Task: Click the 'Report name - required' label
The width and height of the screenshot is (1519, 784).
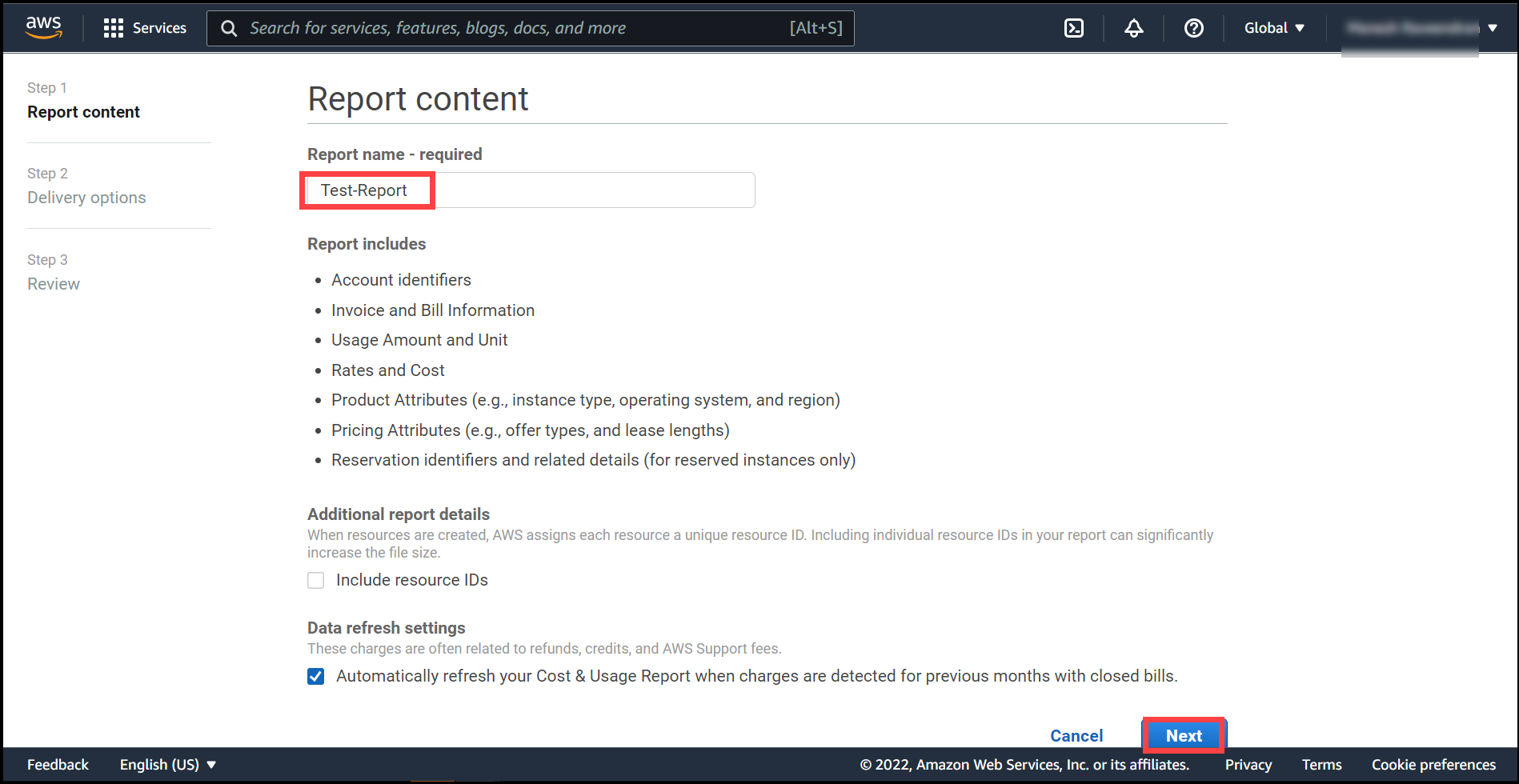Action: point(395,154)
